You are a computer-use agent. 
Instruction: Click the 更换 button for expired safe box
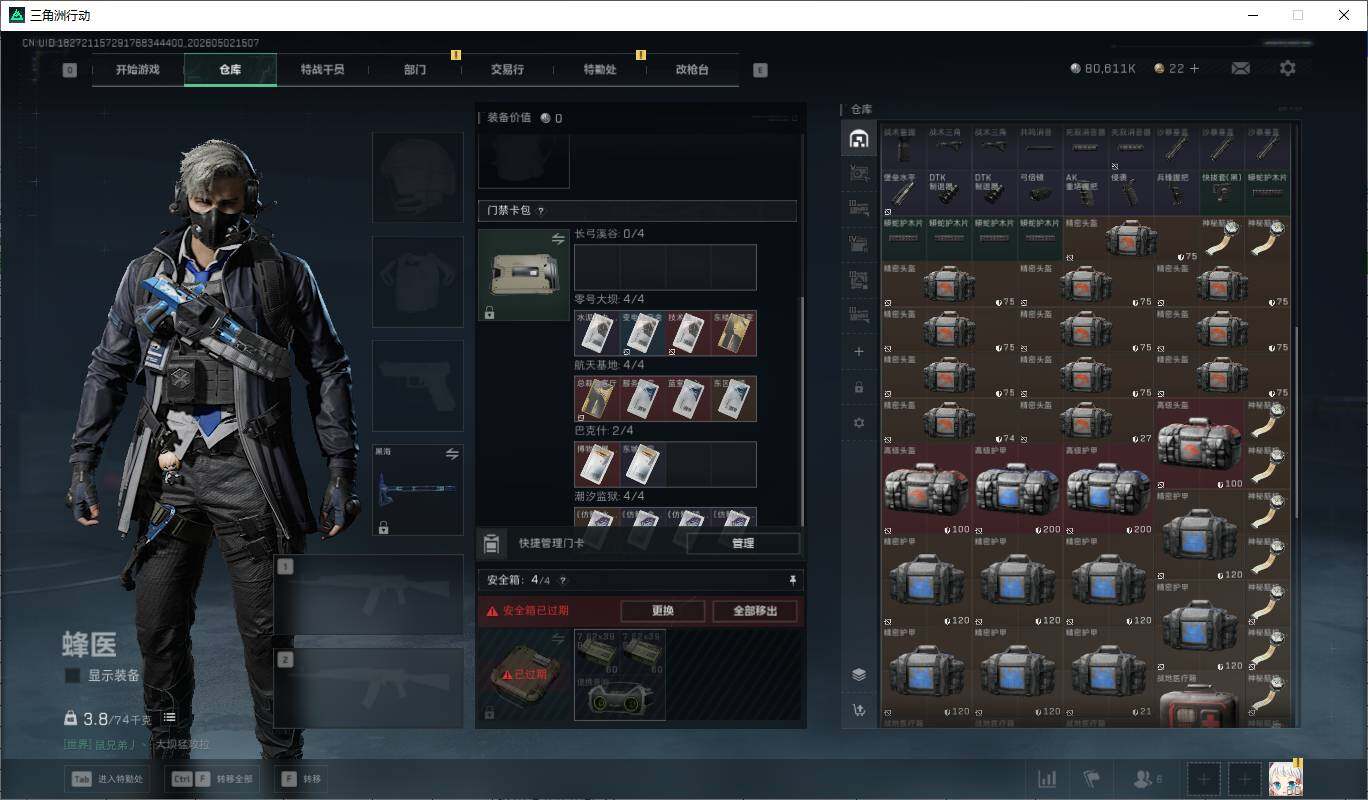click(663, 611)
